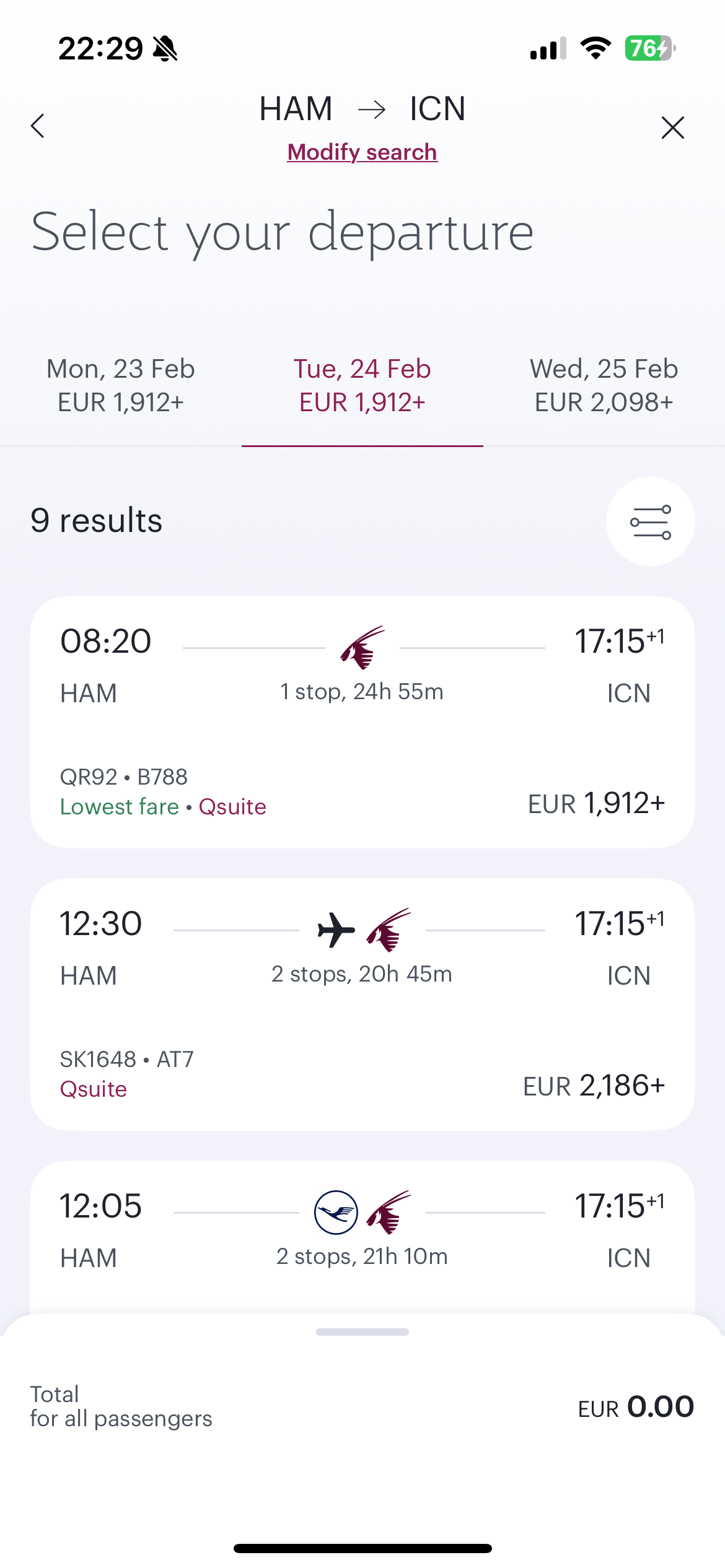
Task: Close the flight search screen
Action: tap(672, 128)
